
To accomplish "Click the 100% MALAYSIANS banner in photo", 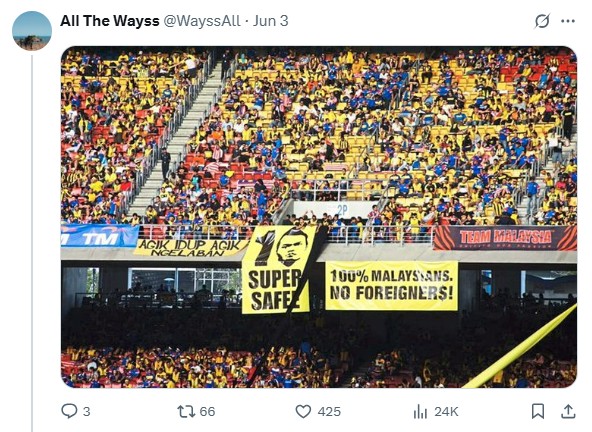I will point(392,285).
